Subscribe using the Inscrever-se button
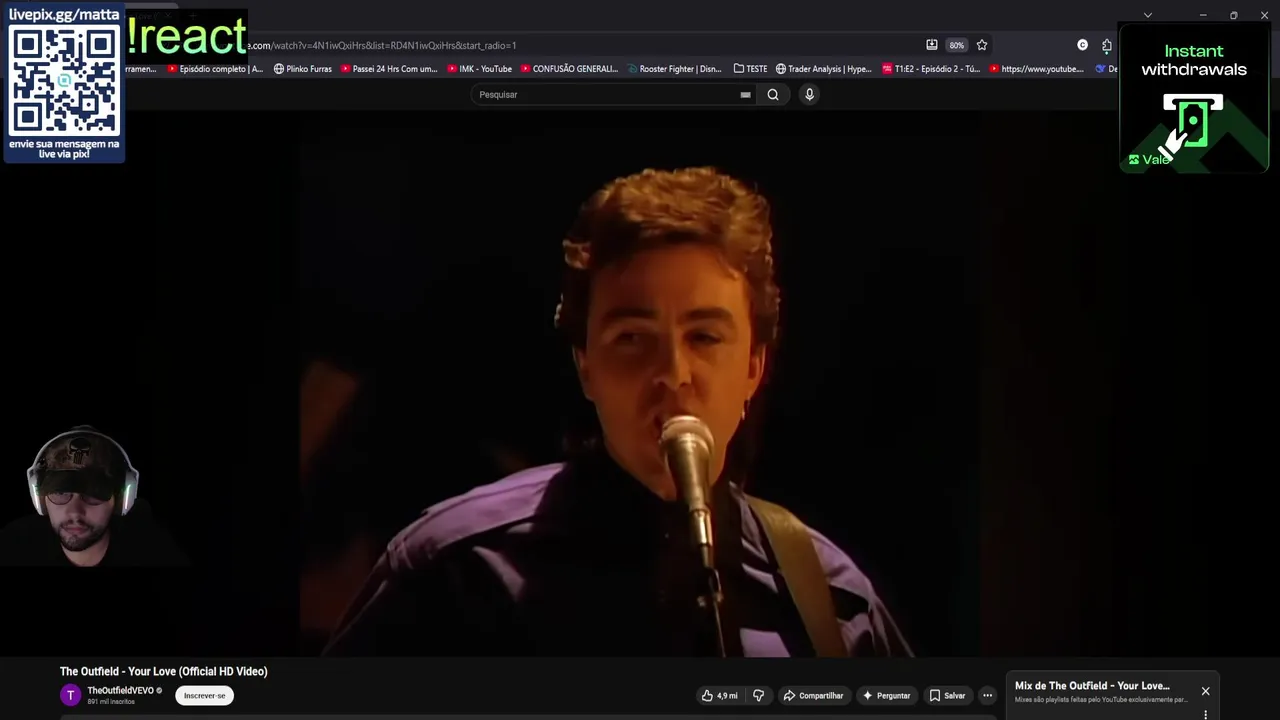 (x=204, y=695)
